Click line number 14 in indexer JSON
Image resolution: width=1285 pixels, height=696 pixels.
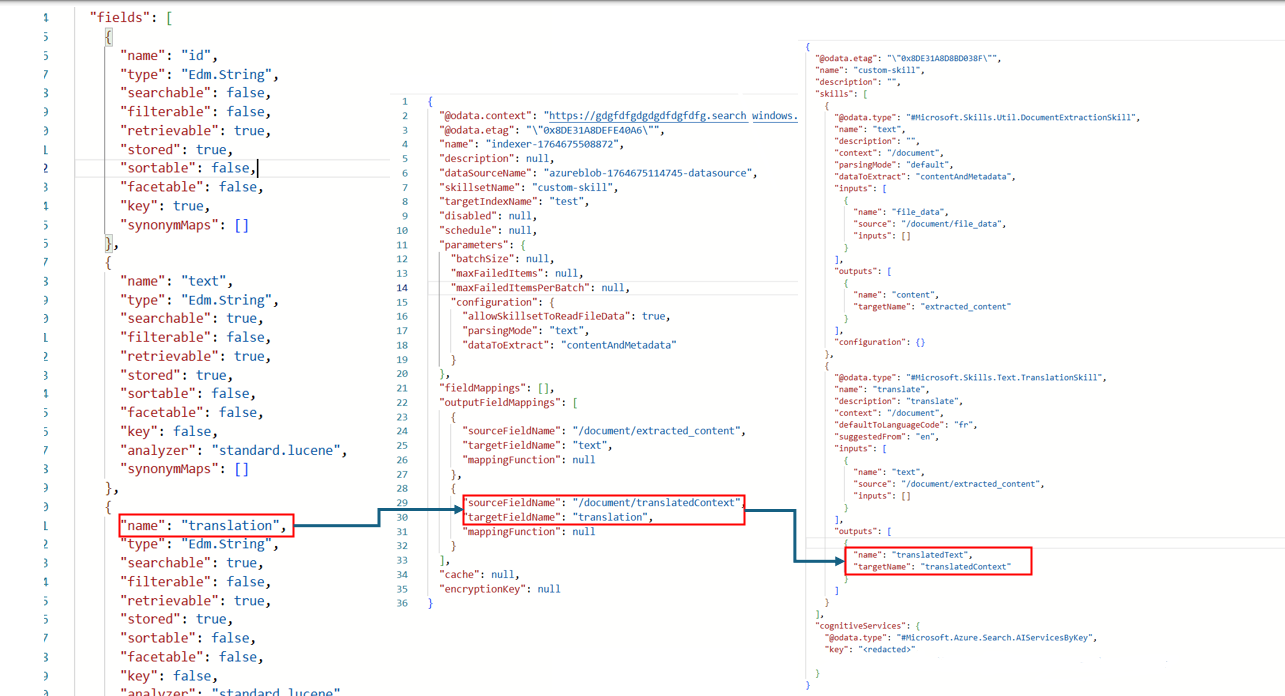(x=402, y=288)
